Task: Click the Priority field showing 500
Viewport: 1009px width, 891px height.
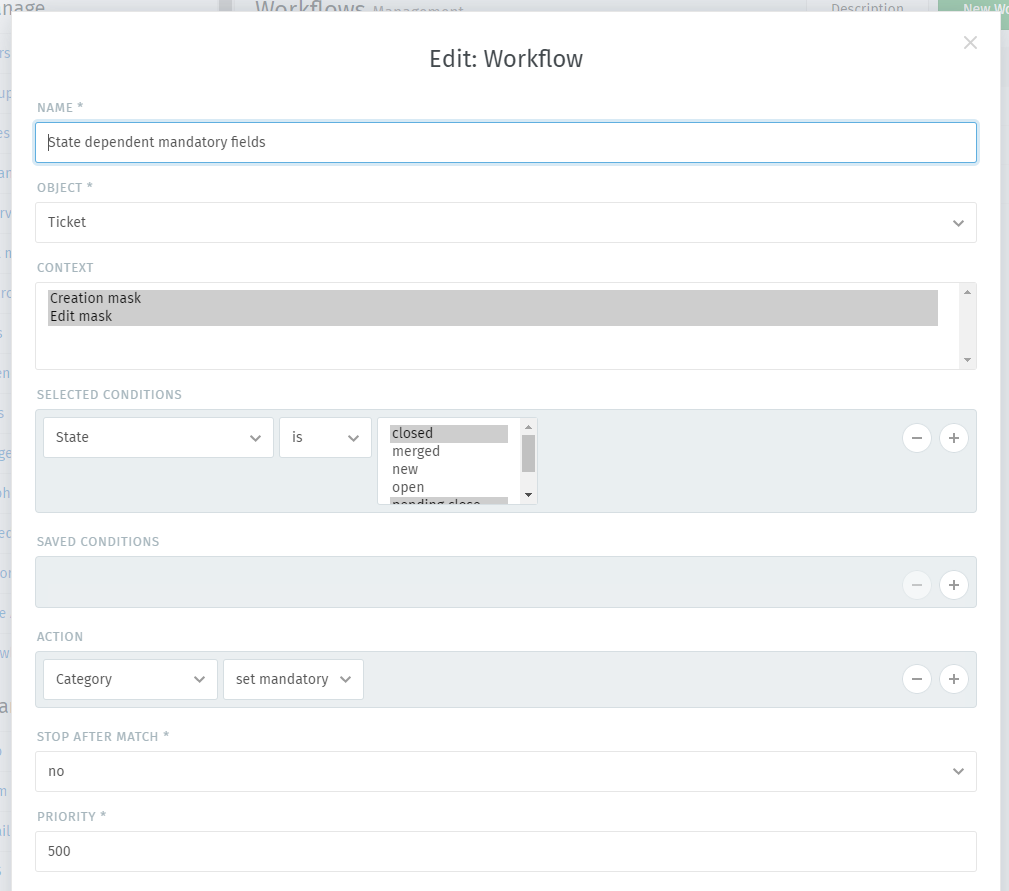Action: point(506,852)
